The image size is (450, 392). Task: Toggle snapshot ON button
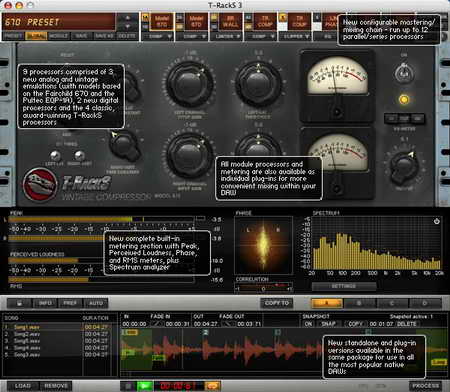pyautogui.click(x=308, y=324)
